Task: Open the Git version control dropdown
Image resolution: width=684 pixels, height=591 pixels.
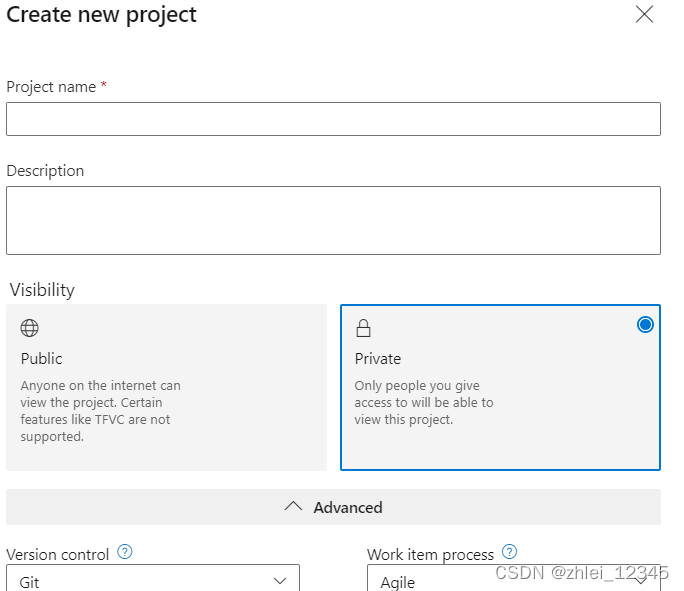Action: coord(152,580)
